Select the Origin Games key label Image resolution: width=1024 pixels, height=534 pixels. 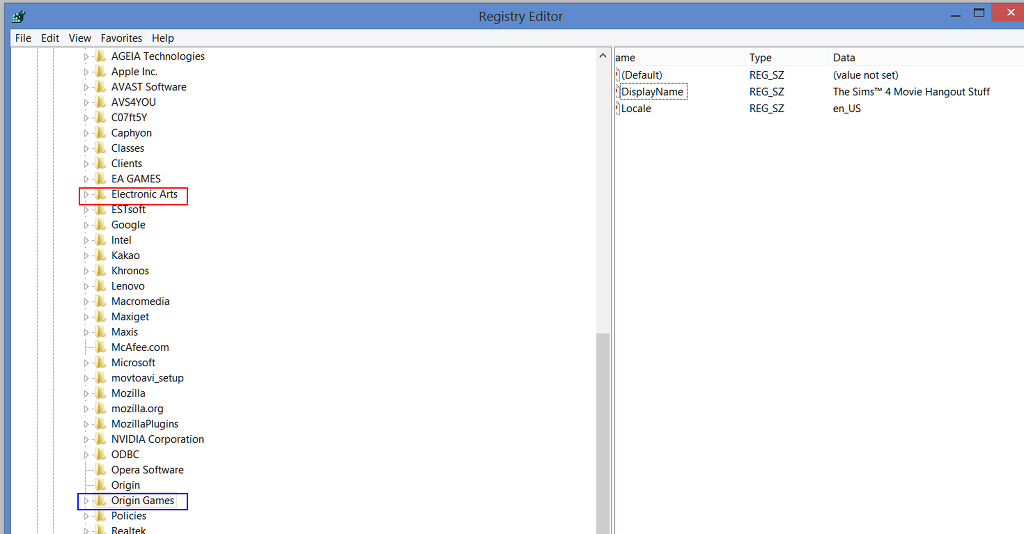click(142, 501)
